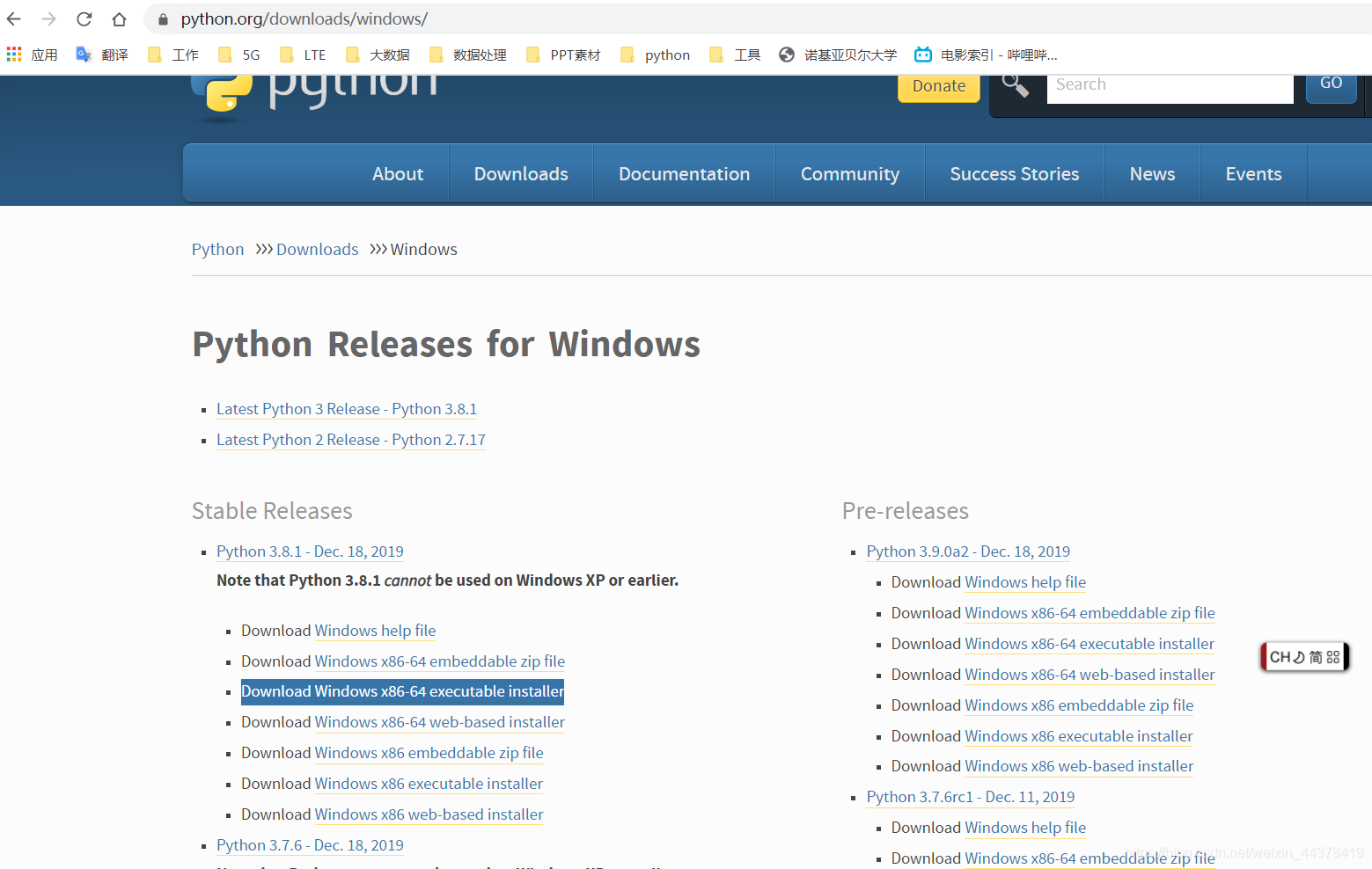Image resolution: width=1372 pixels, height=869 pixels.
Task: Download 3.9.0a2 Windows x86 embeddable zip file
Action: [1079, 705]
